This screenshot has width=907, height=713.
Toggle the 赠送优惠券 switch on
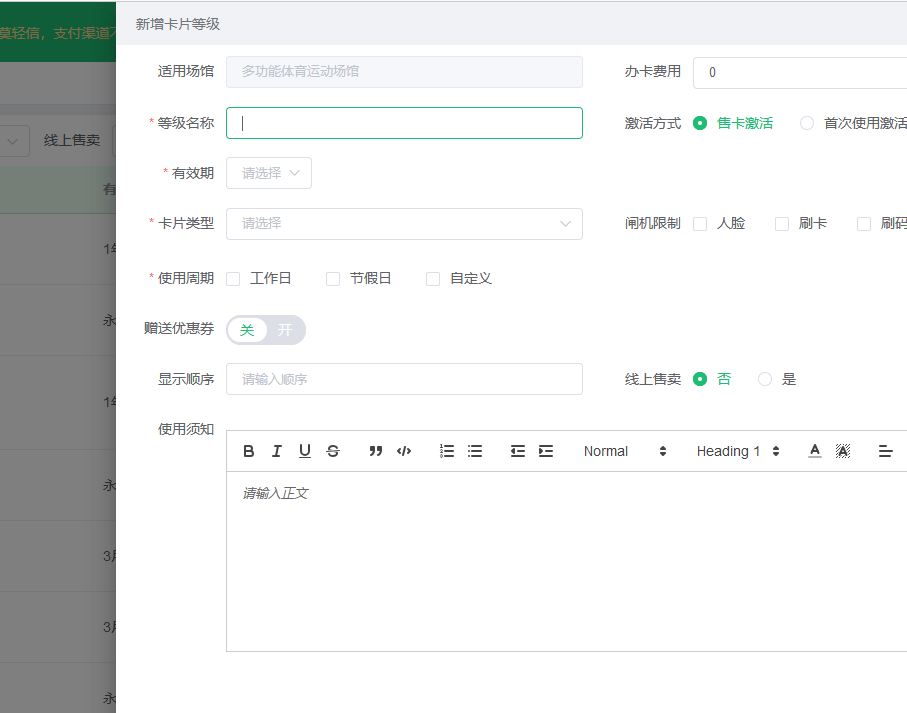pyautogui.click(x=266, y=330)
